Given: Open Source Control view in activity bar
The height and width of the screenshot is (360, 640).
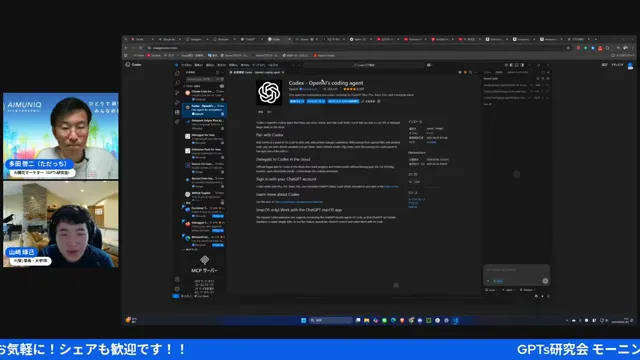Looking at the screenshot, I should [177, 93].
